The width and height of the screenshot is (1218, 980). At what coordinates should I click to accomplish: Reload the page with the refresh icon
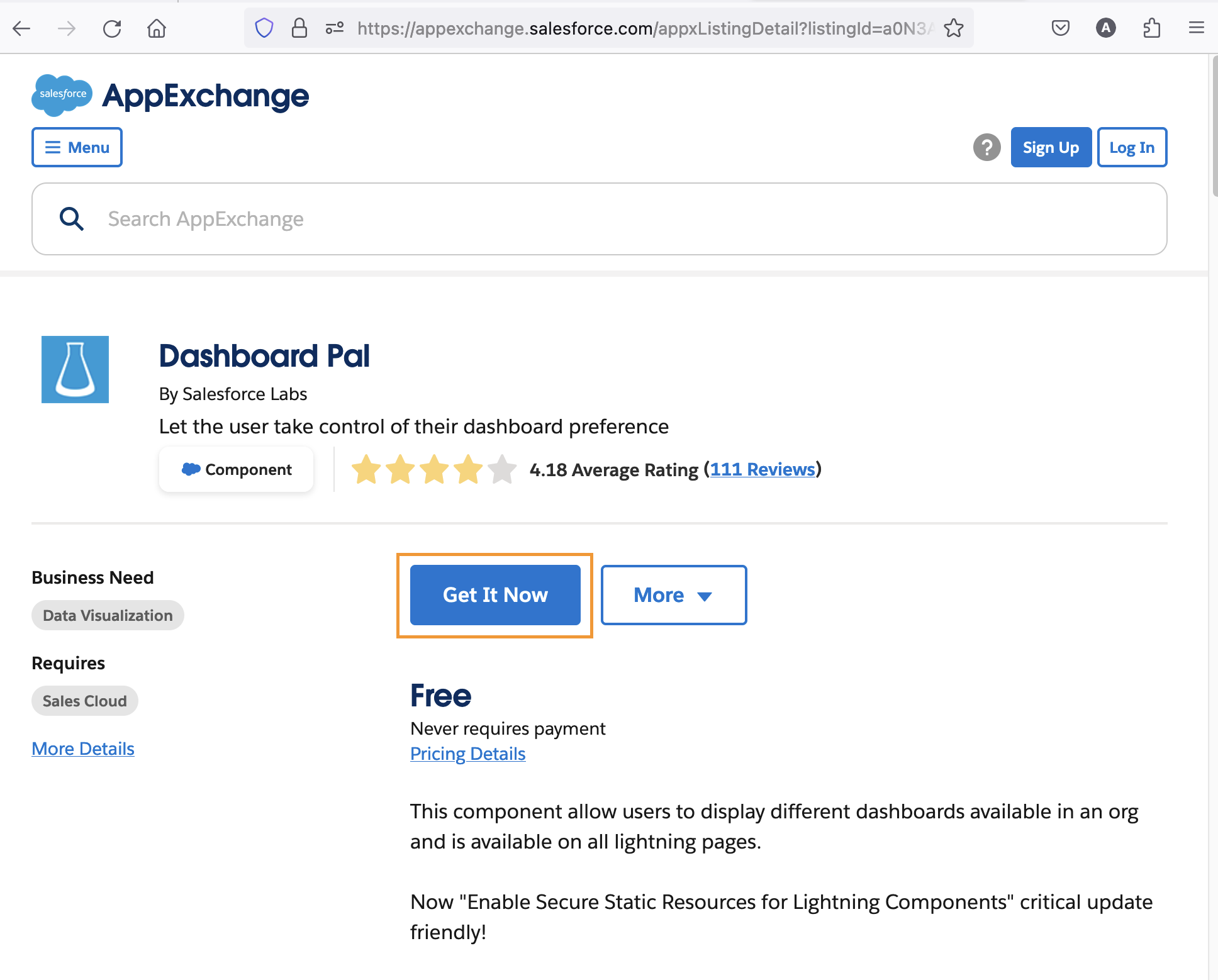[x=112, y=28]
